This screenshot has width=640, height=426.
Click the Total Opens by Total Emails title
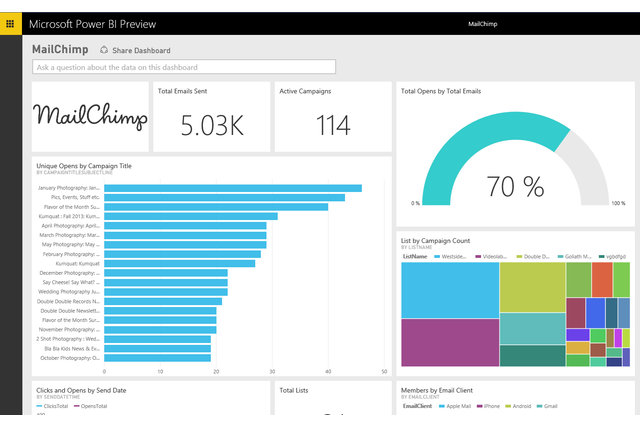point(441,91)
